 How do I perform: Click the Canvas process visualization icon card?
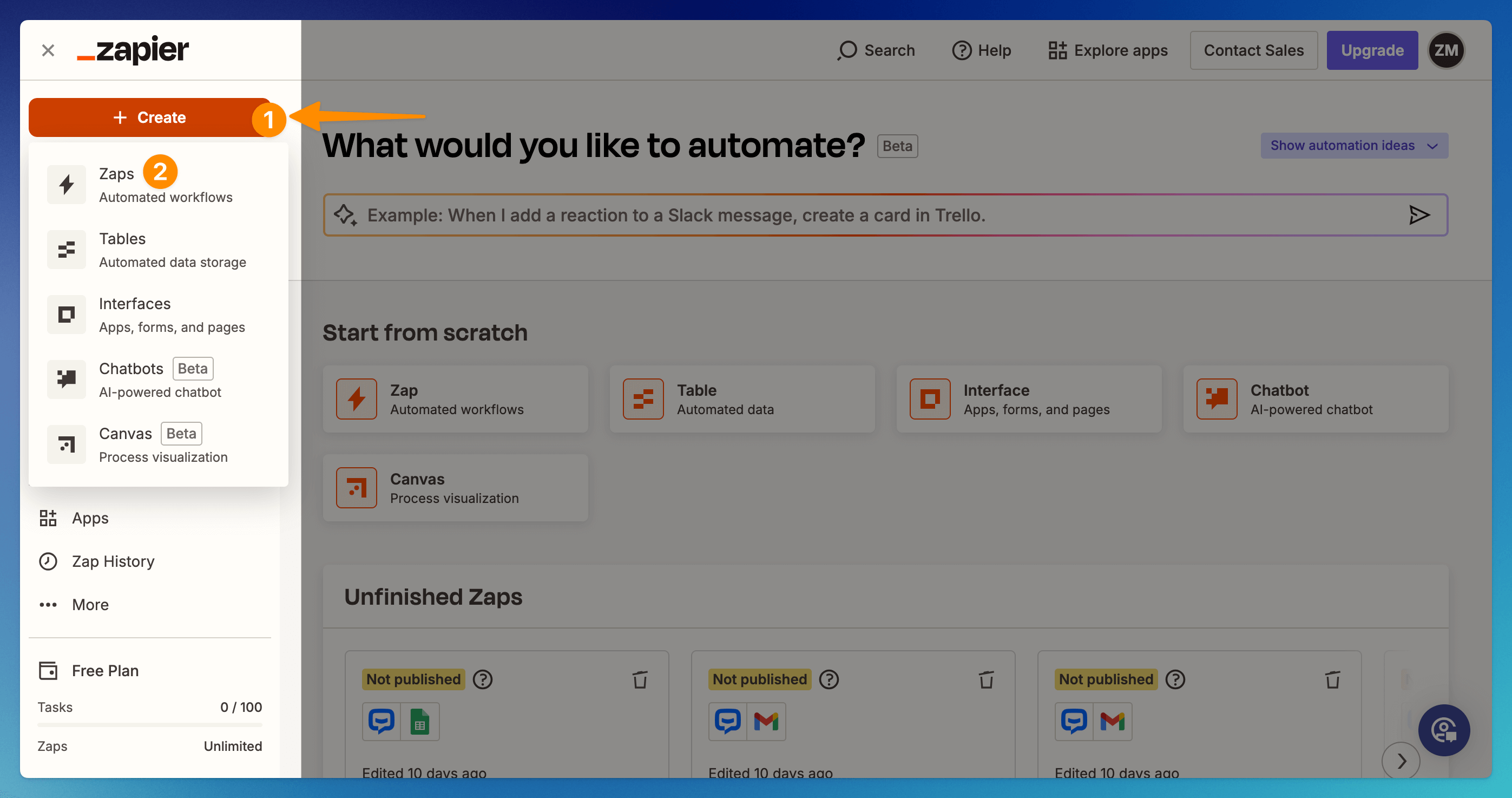(x=356, y=488)
